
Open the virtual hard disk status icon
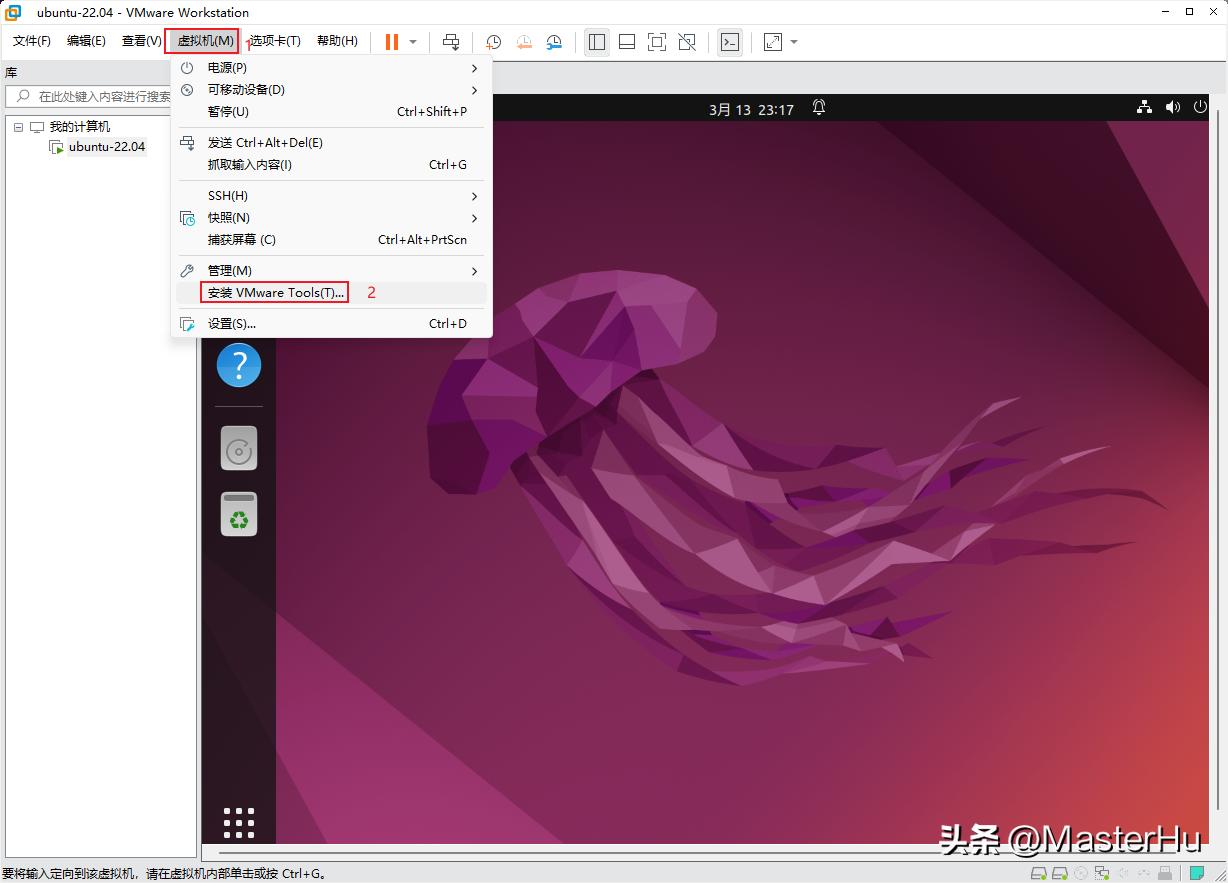[1039, 872]
